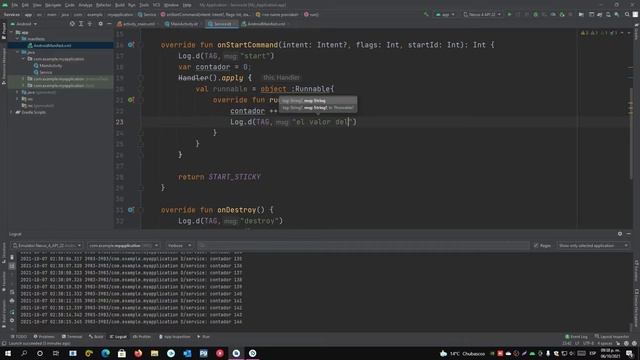Open the Project tool window side tab
Viewport: 640px width, 360px height.
click(x=4, y=31)
